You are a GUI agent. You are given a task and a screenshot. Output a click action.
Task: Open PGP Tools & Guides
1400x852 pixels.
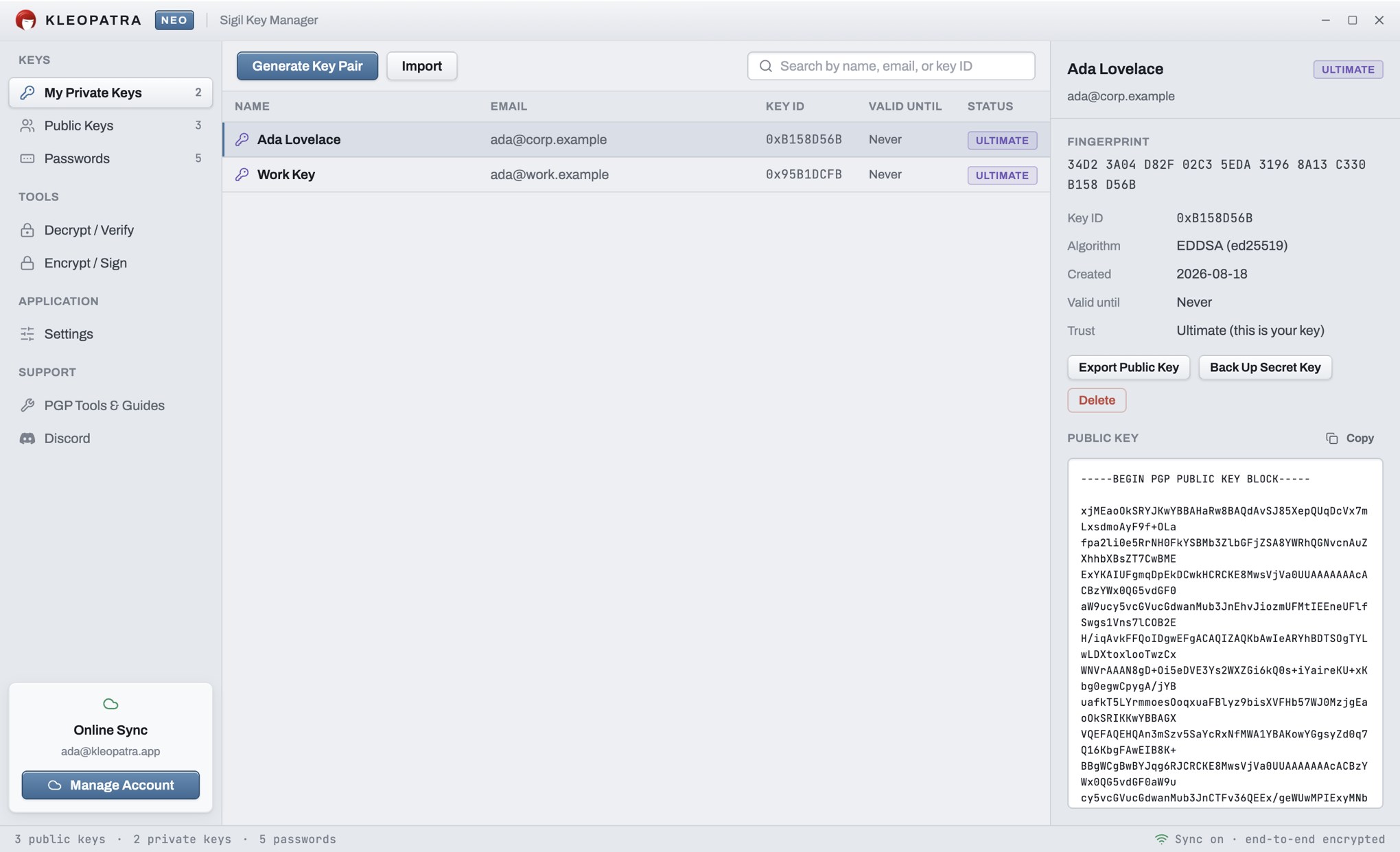click(x=110, y=405)
